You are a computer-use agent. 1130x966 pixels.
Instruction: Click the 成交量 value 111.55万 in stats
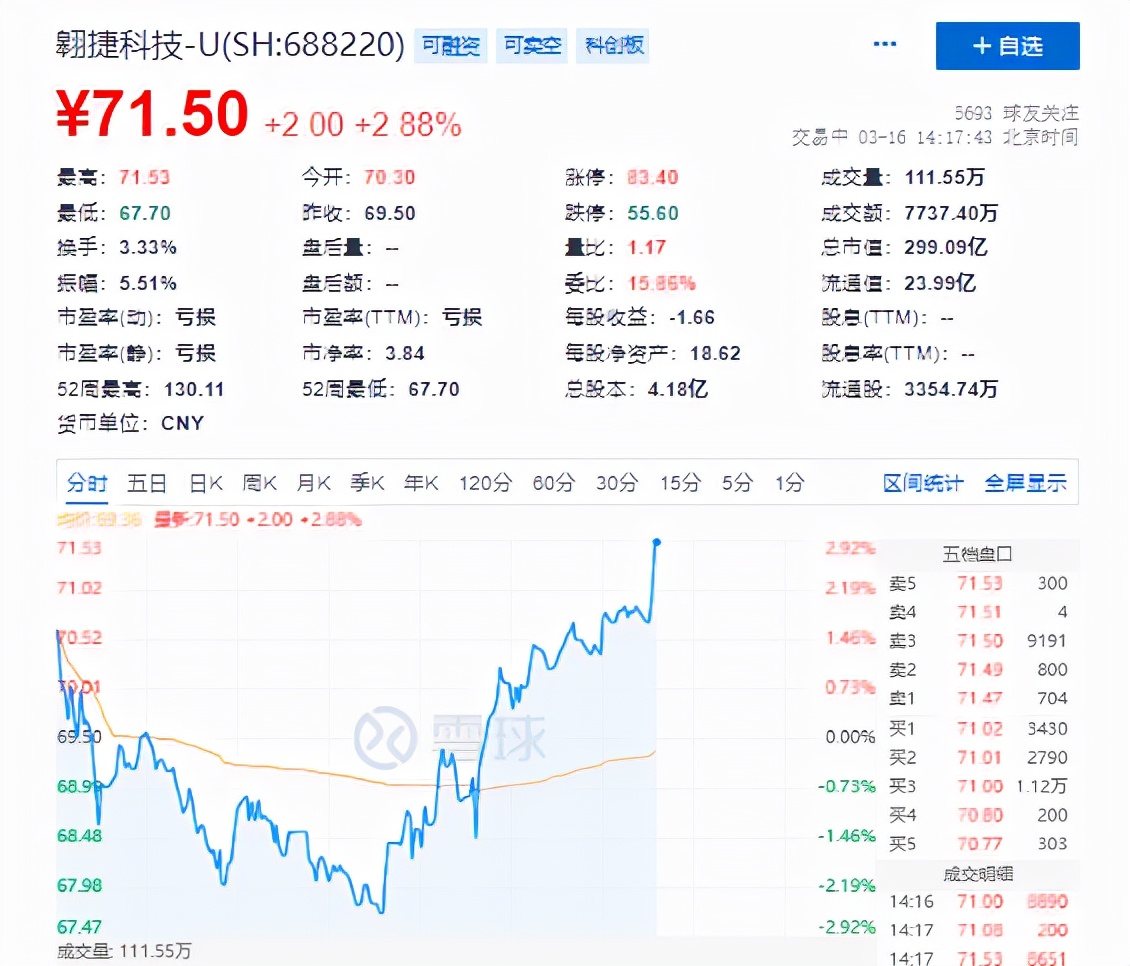[945, 177]
